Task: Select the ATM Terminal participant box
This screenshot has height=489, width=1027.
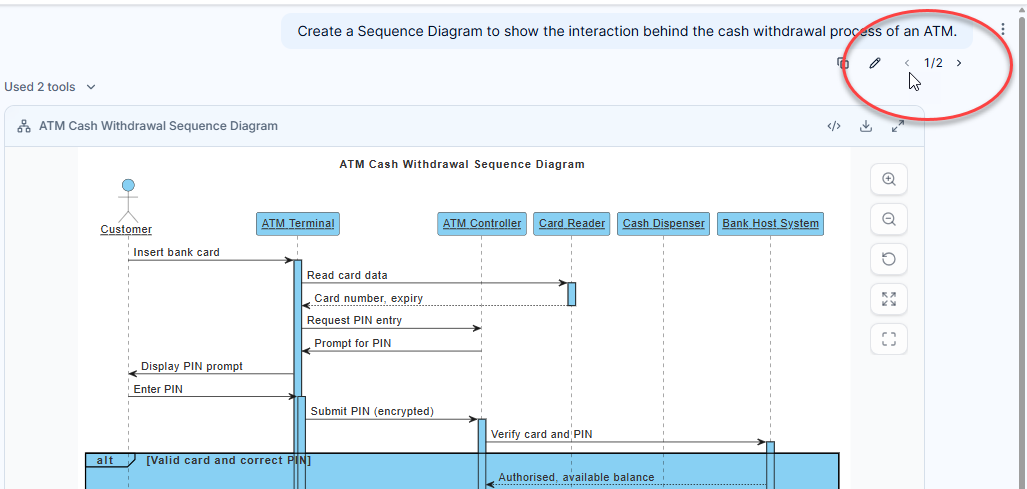Action: tap(298, 224)
